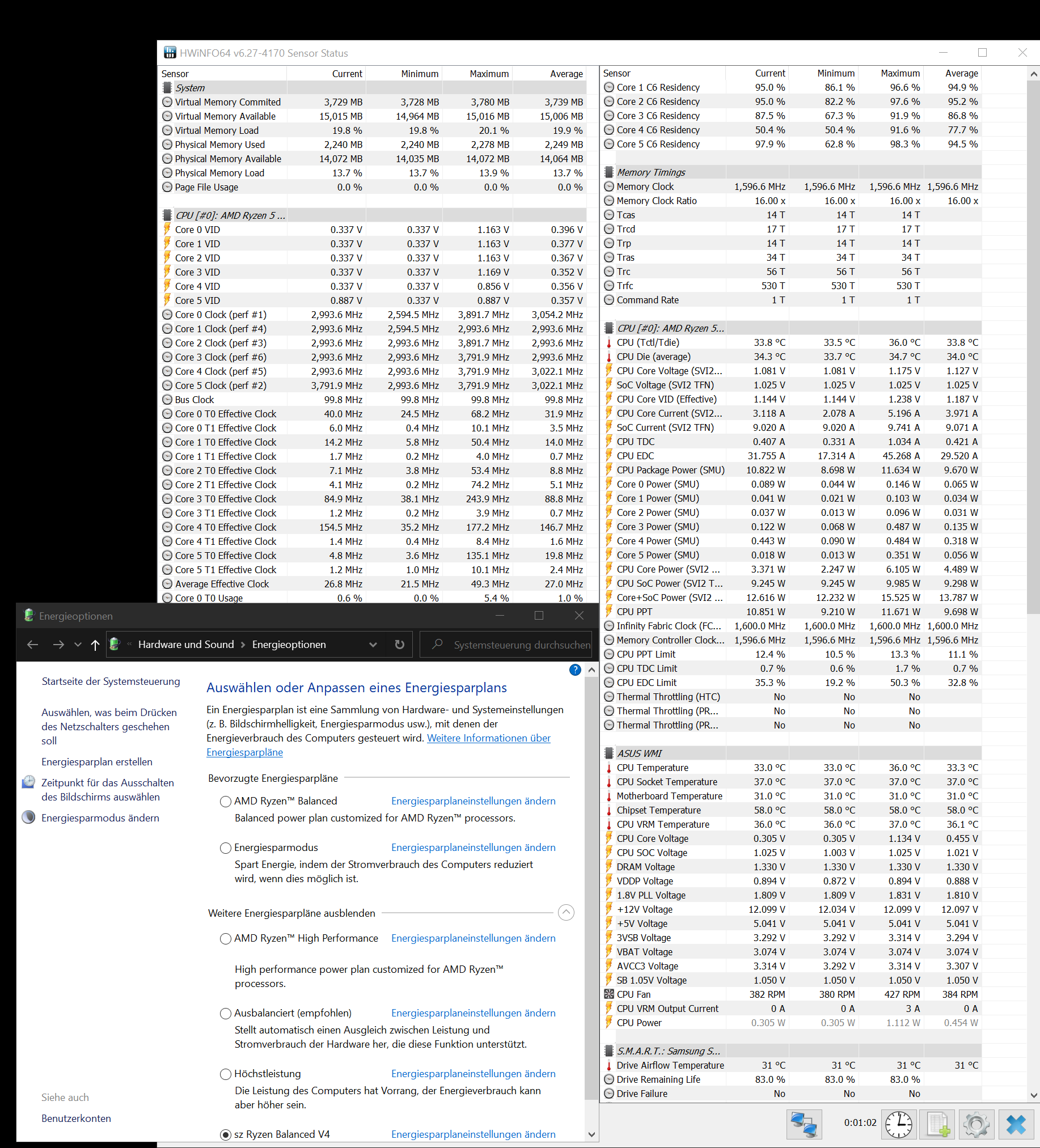This screenshot has height=1148, width=1040.
Task: Click the HWiNFO64 title bar app icon
Action: tap(170, 53)
